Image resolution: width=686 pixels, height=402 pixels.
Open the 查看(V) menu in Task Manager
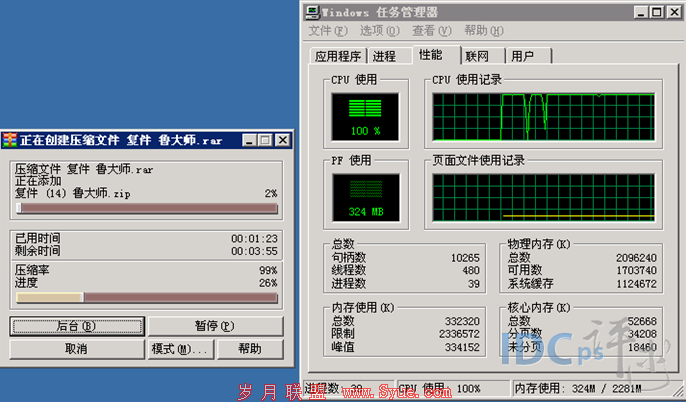pyautogui.click(x=432, y=31)
